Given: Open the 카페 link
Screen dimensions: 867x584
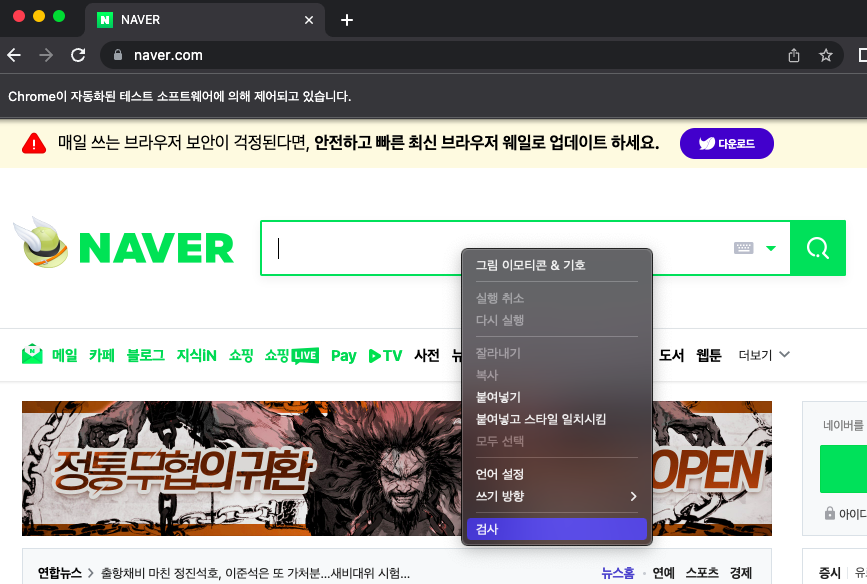Looking at the screenshot, I should coord(102,355).
